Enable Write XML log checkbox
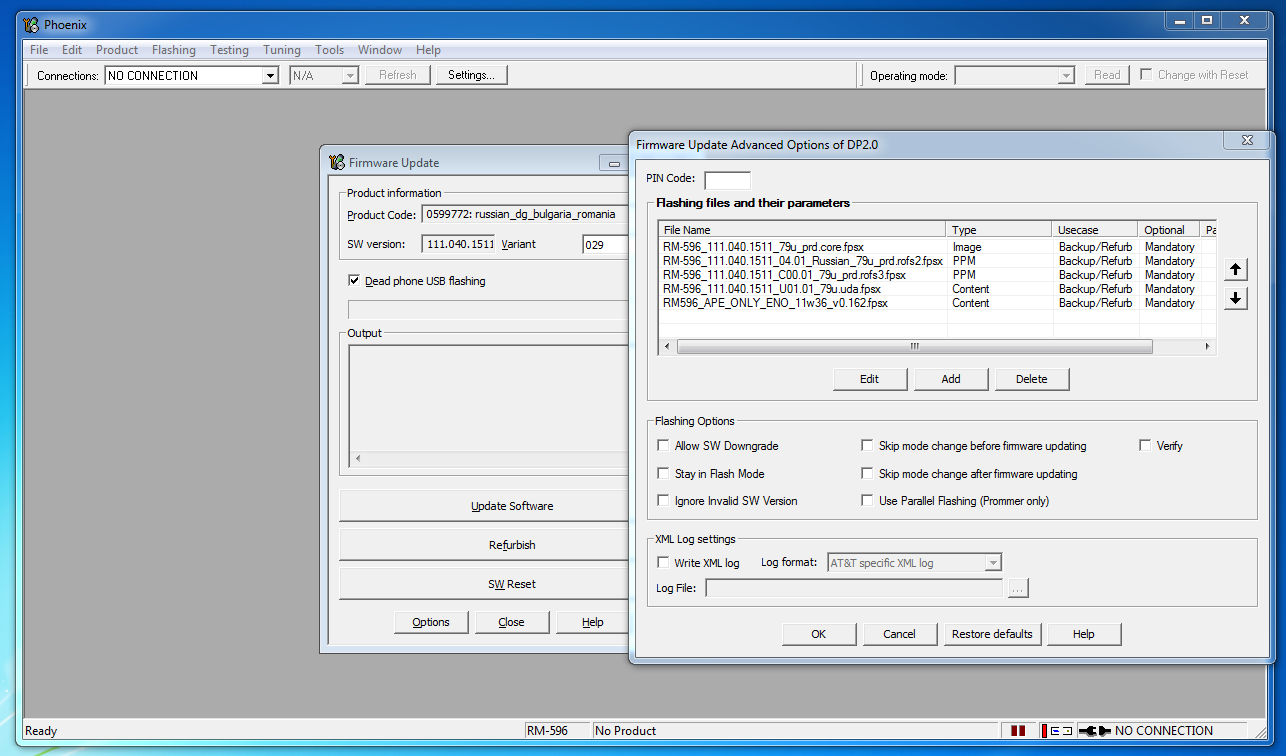The height and width of the screenshot is (756, 1286). [x=663, y=563]
